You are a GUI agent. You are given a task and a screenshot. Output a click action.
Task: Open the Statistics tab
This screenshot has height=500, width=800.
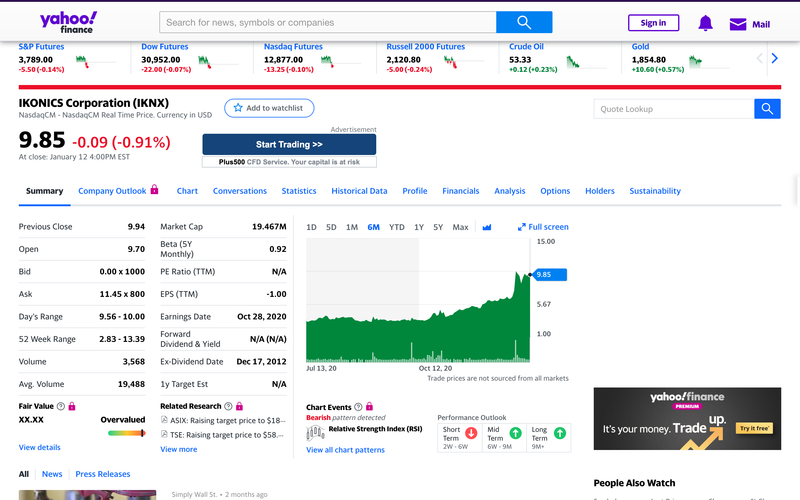(x=299, y=191)
